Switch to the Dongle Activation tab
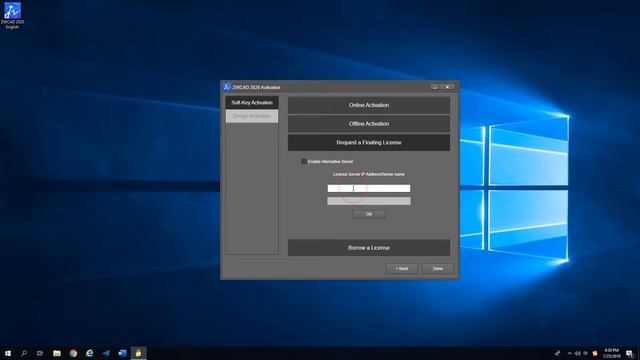 (252, 116)
